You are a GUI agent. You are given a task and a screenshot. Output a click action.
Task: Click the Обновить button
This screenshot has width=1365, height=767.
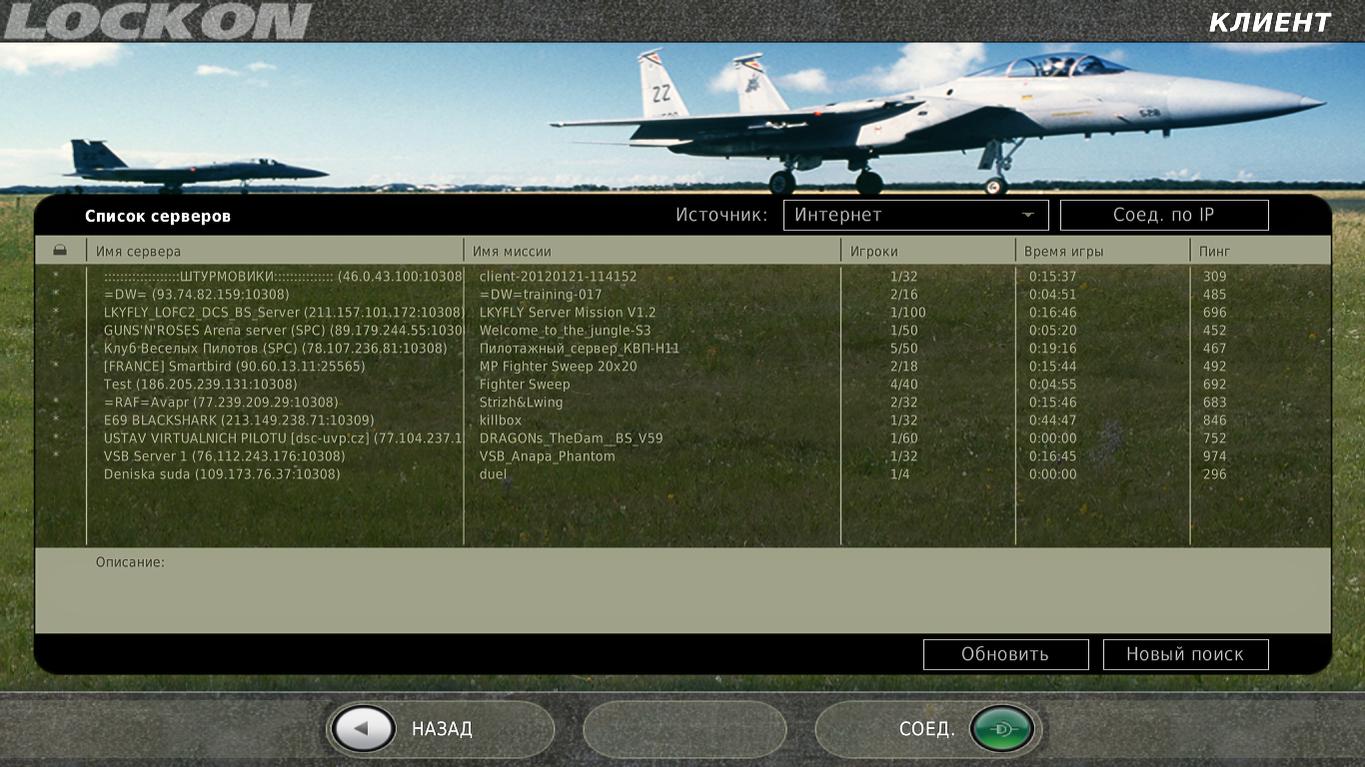tap(1005, 655)
